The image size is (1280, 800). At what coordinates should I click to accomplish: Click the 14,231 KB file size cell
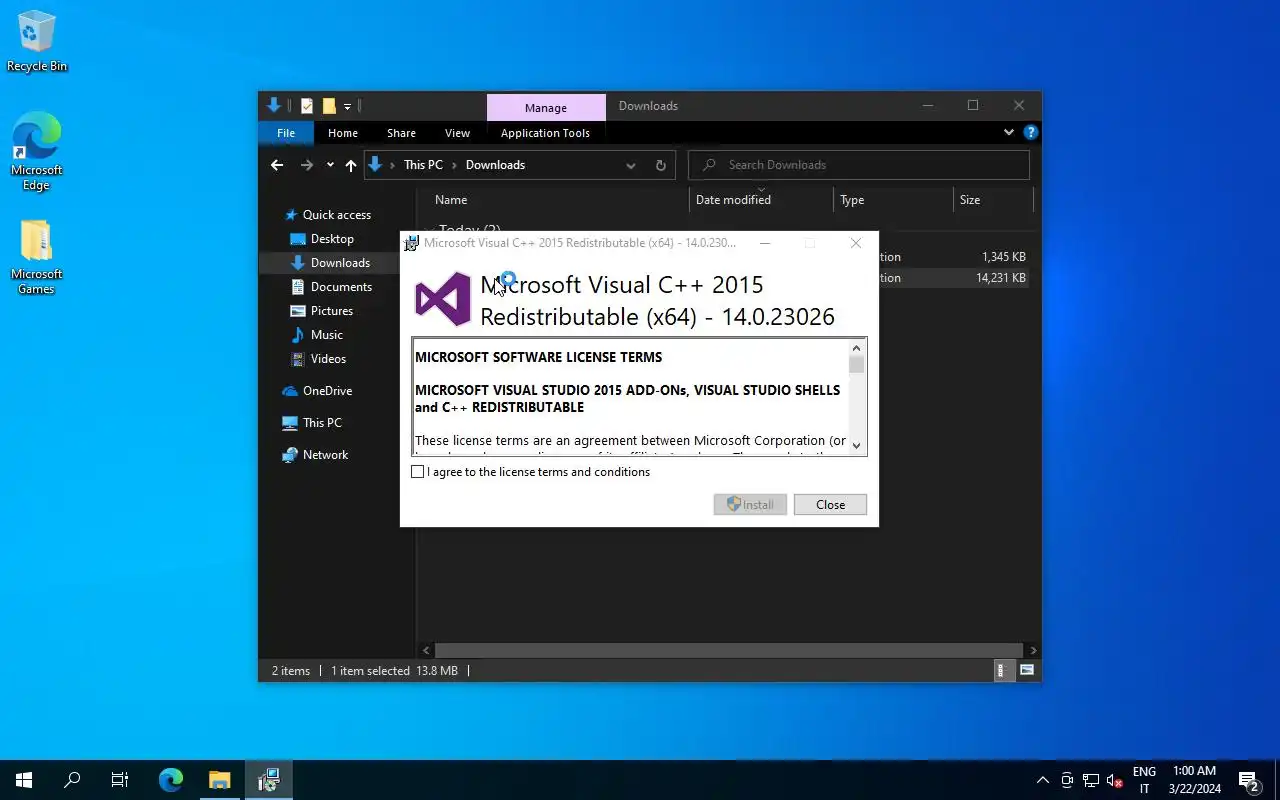[x=1000, y=278]
